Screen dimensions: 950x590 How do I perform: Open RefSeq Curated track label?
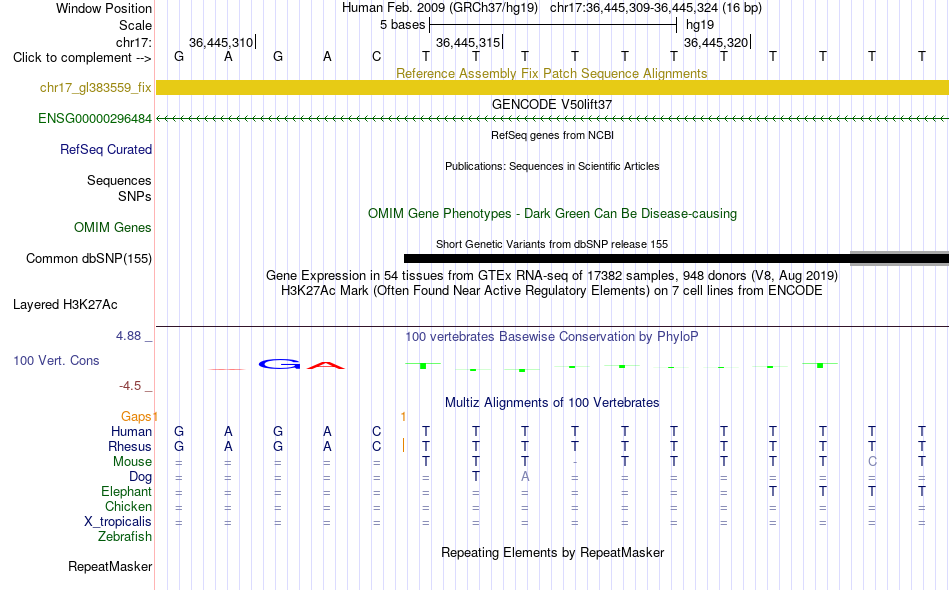pos(106,150)
